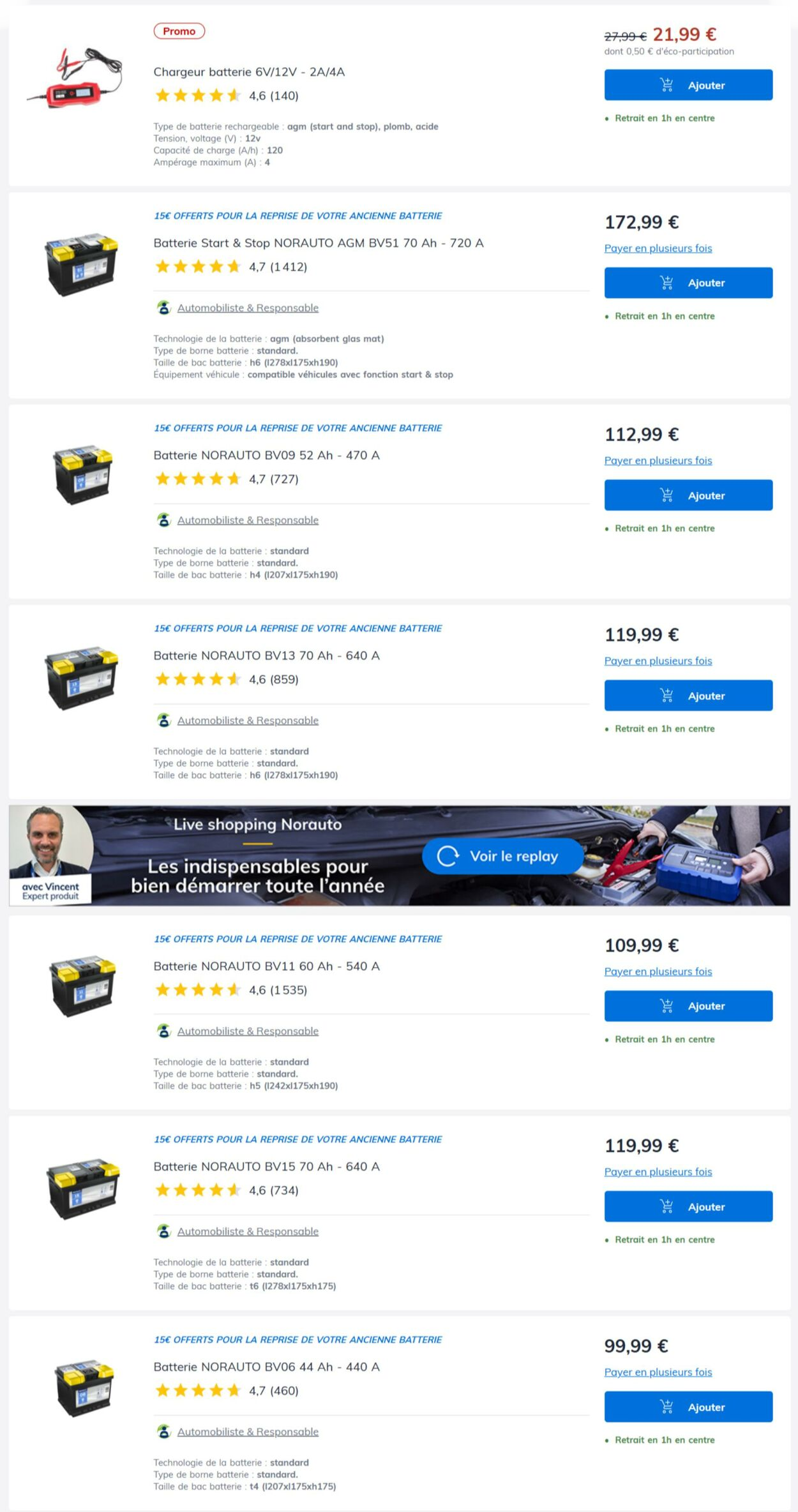Click the cart icon for BV06 battery
Screen dimensions: 798x1512
666,1407
